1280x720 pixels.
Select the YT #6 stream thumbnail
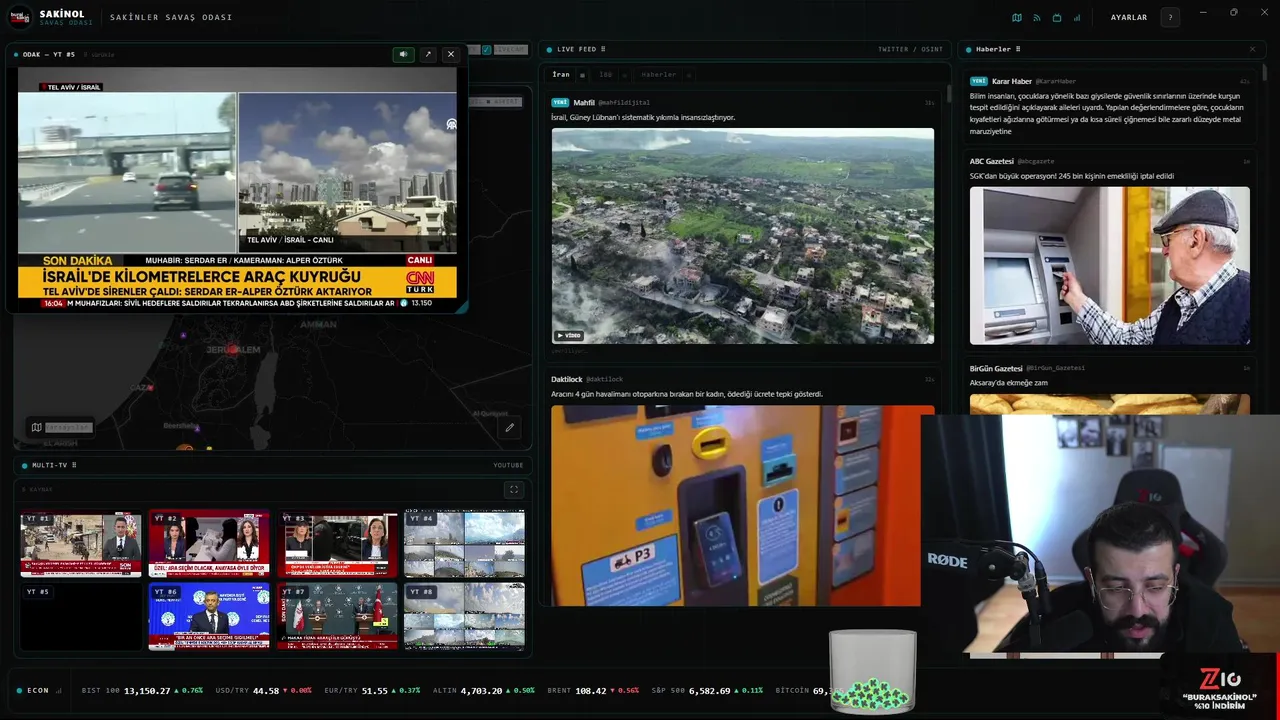click(209, 616)
